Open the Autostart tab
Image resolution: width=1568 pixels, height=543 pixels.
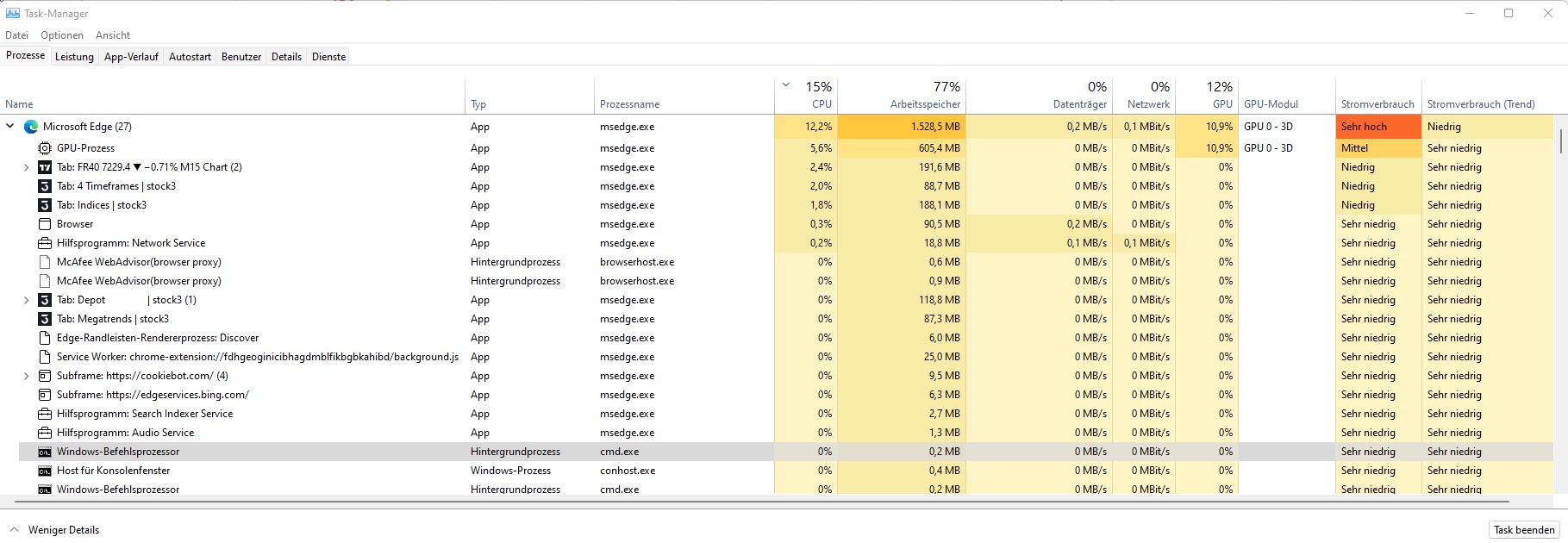(x=190, y=57)
